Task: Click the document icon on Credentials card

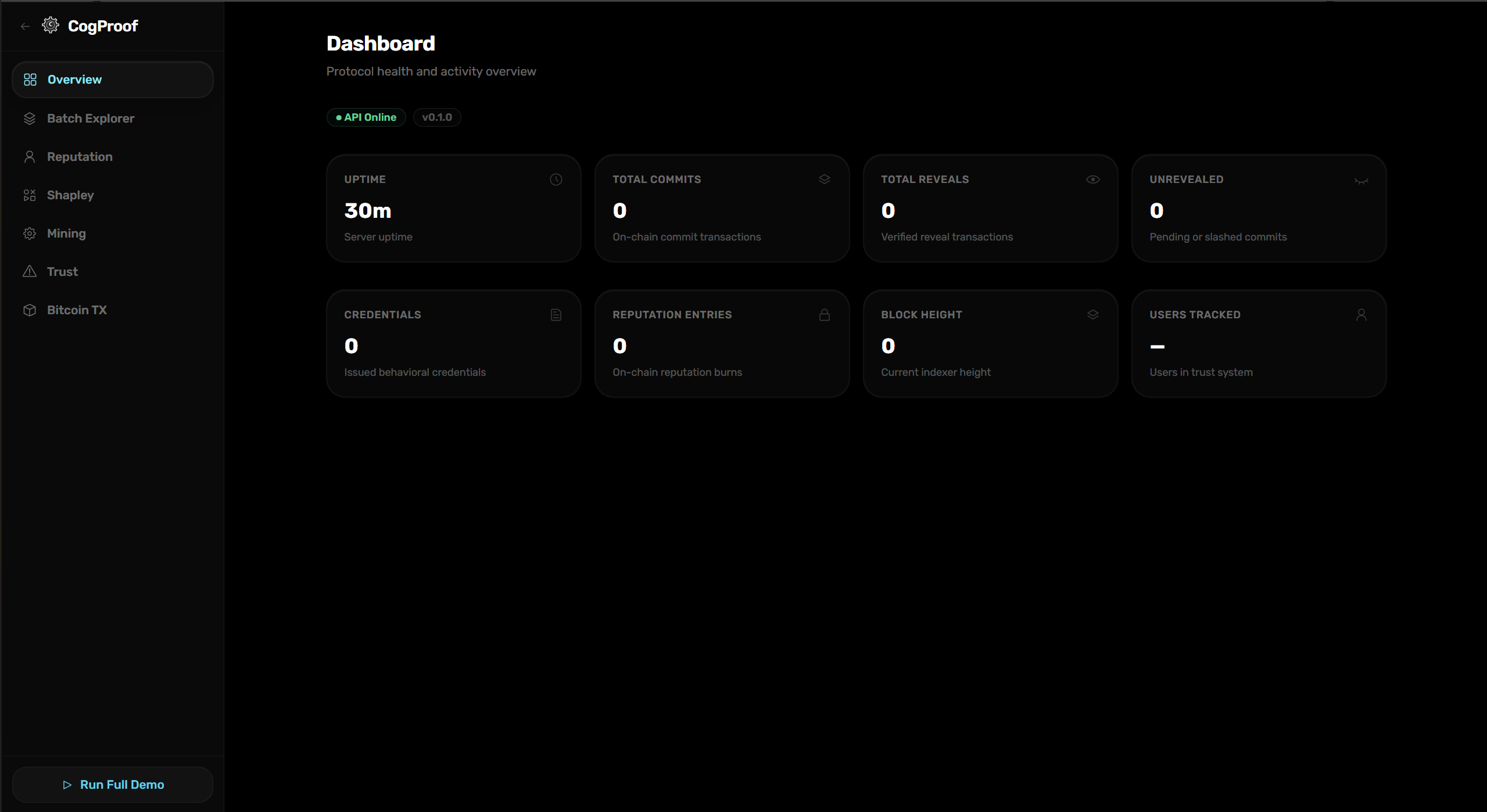Action: (556, 315)
